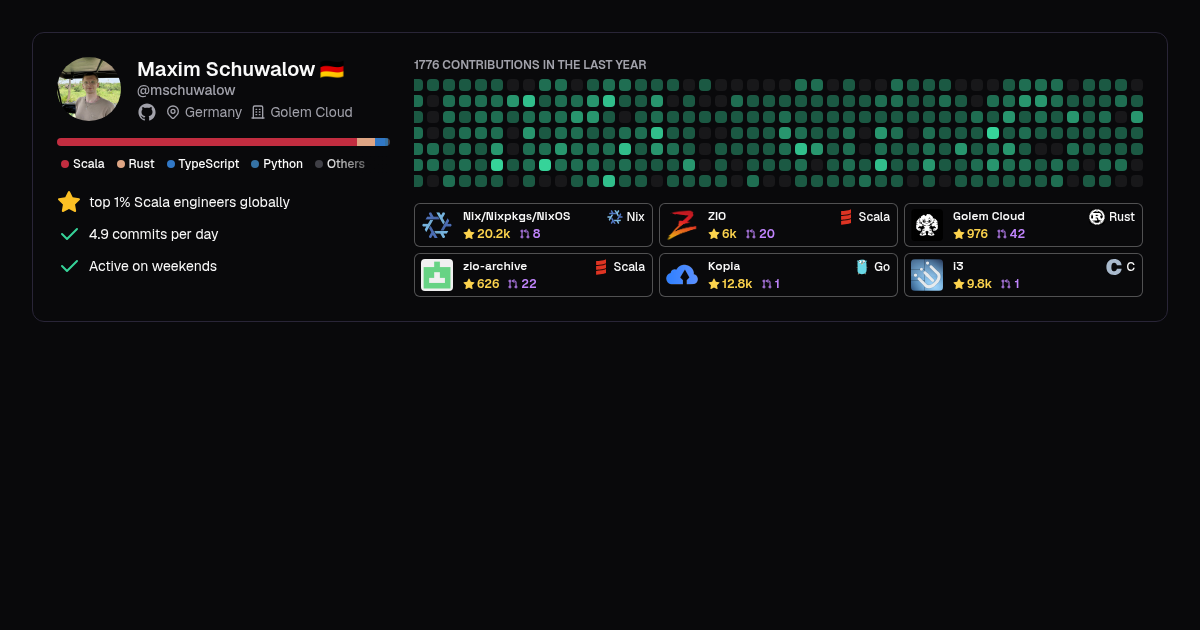Open the @mschuwalow handle
This screenshot has width=1200, height=630.
186,90
